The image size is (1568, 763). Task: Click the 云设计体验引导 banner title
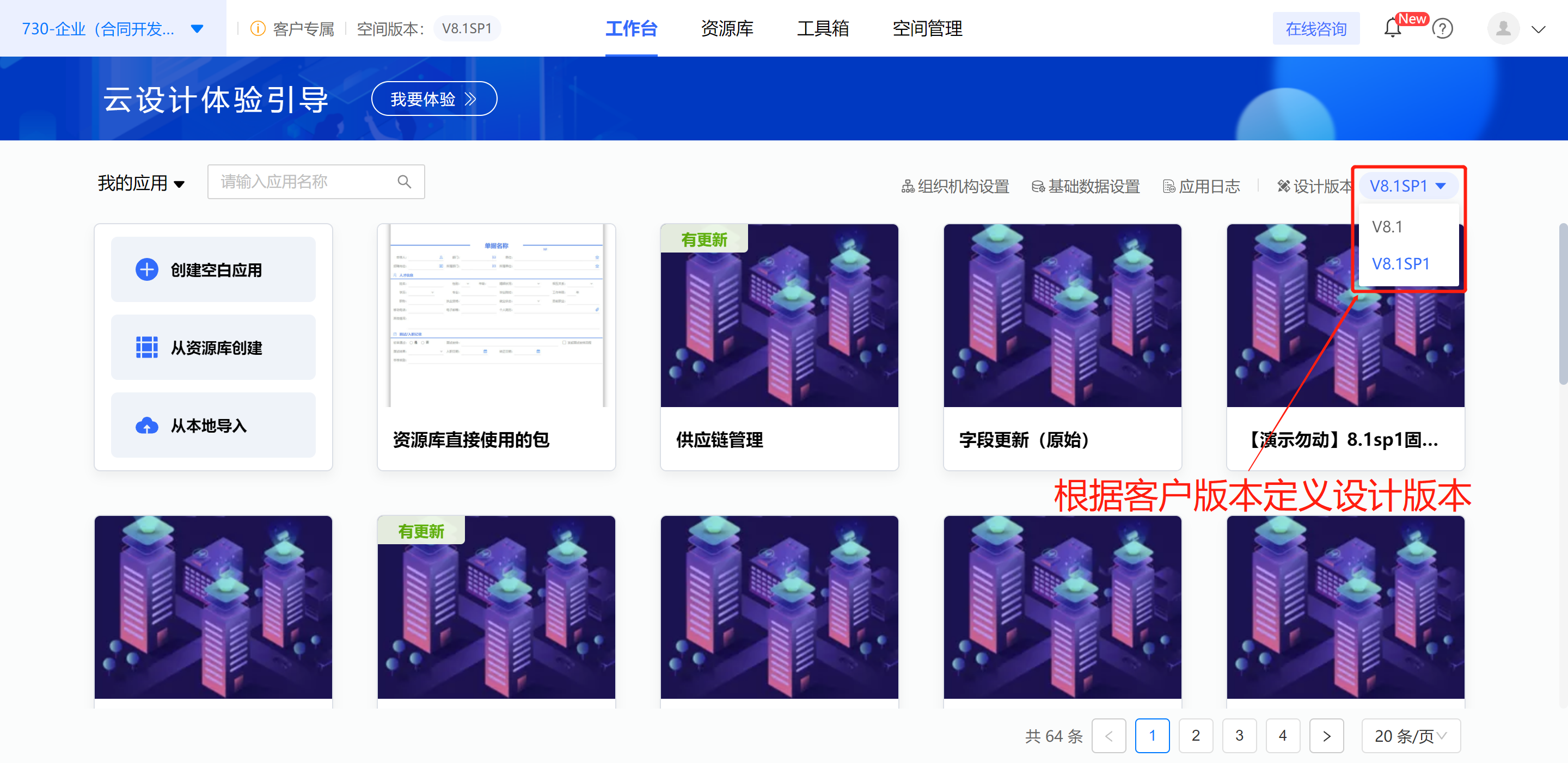point(216,99)
